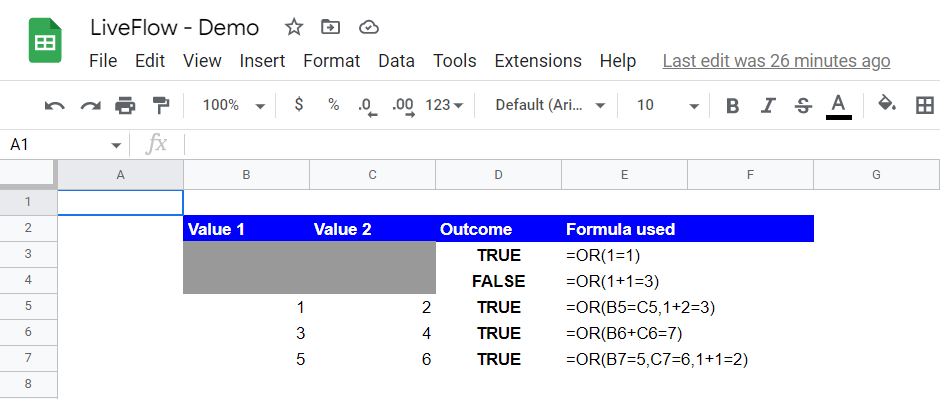Select the cell with value 6
940x399 pixels.
[x=372, y=359]
